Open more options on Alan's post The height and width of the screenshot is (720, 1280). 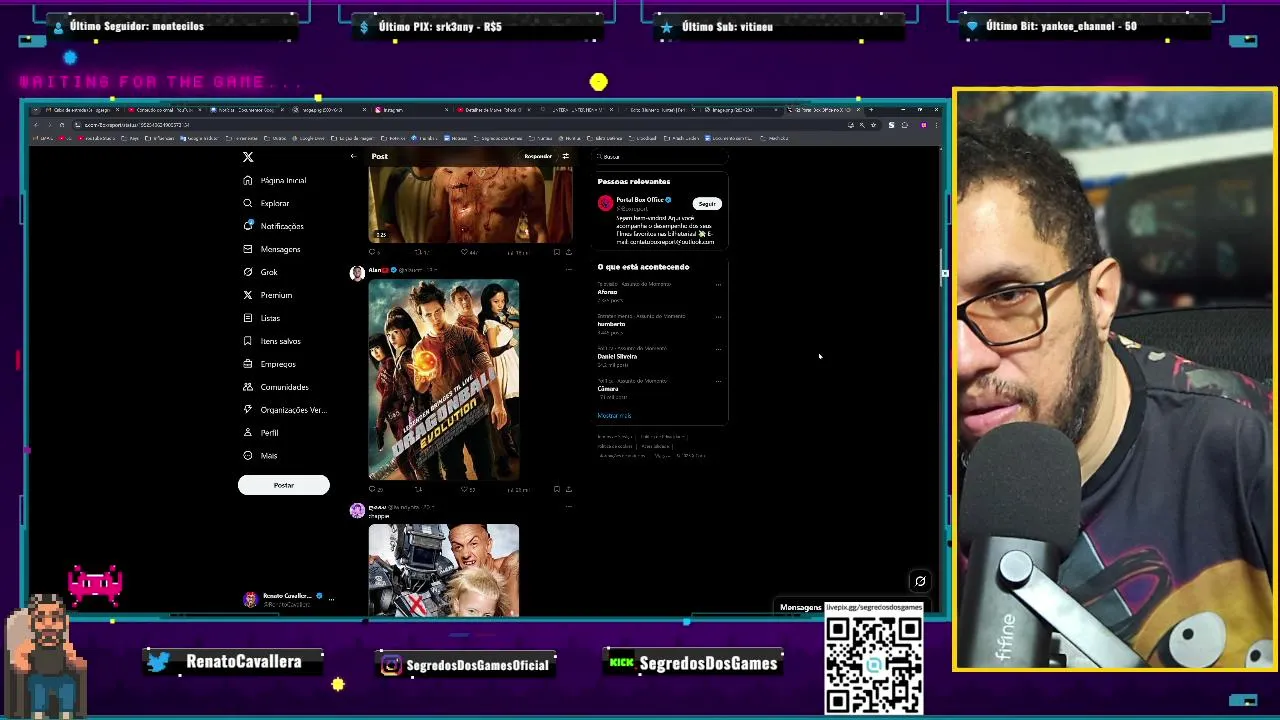tap(568, 269)
